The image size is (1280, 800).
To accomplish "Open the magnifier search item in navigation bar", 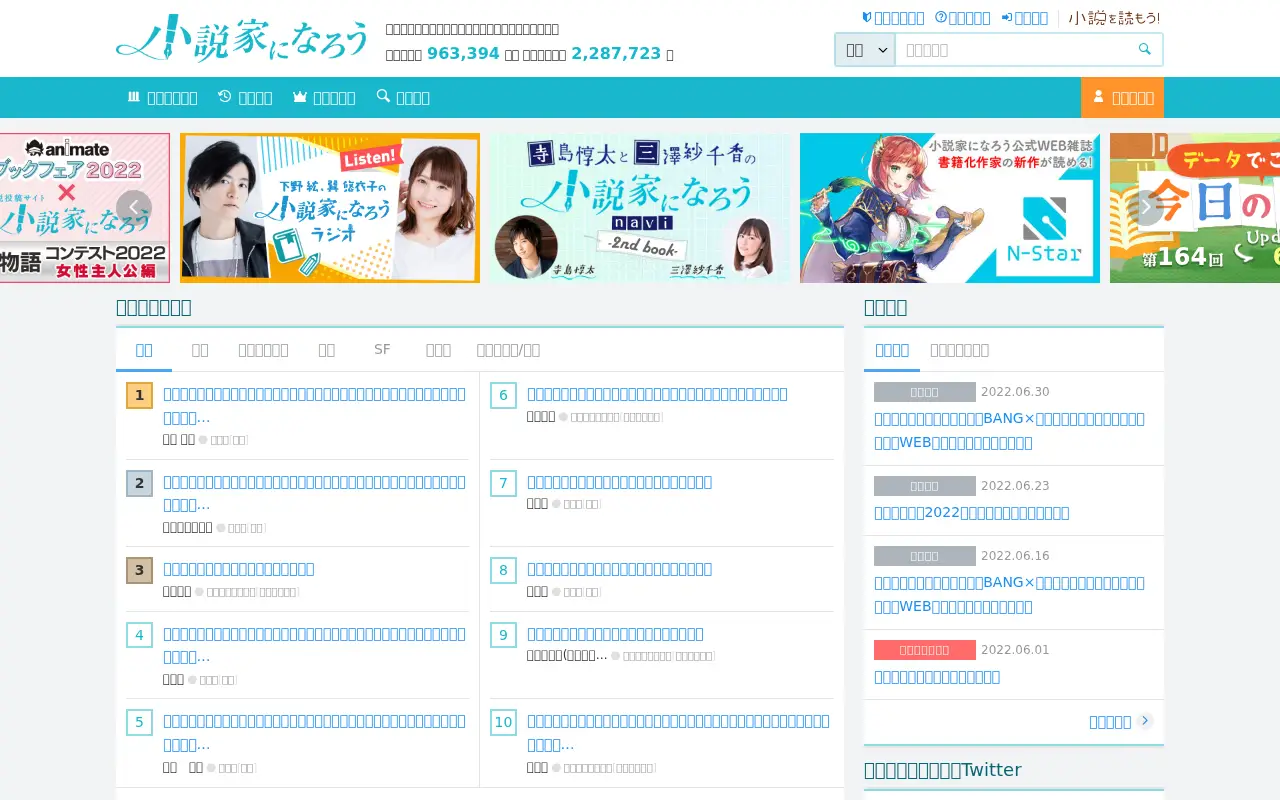I will [403, 97].
